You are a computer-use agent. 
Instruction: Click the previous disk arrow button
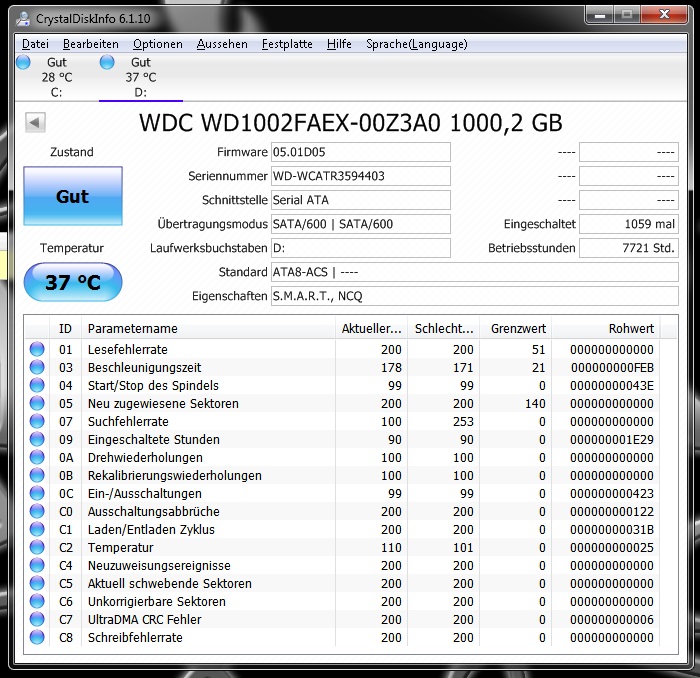point(35,122)
